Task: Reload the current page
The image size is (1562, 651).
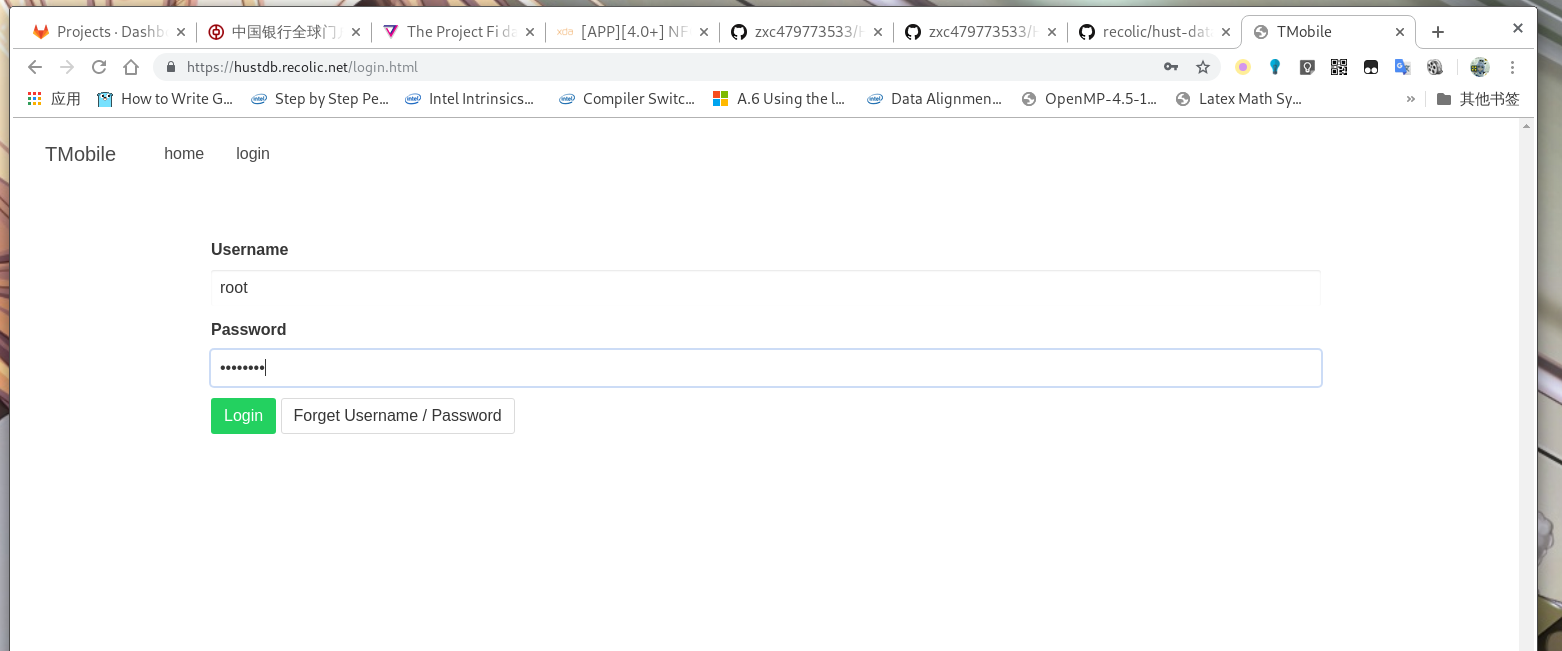Action: [99, 67]
